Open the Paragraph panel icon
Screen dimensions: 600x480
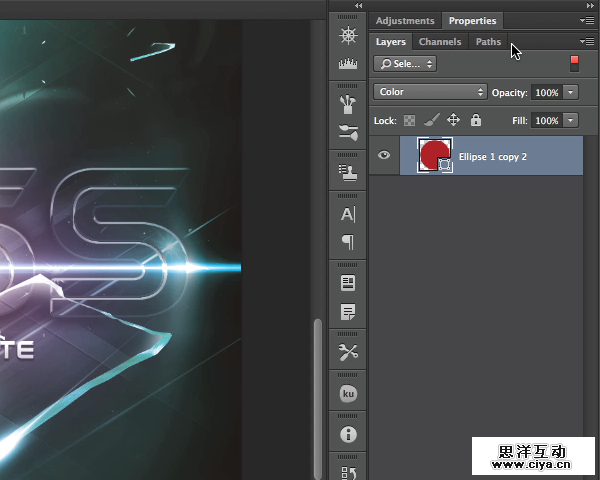coord(348,242)
